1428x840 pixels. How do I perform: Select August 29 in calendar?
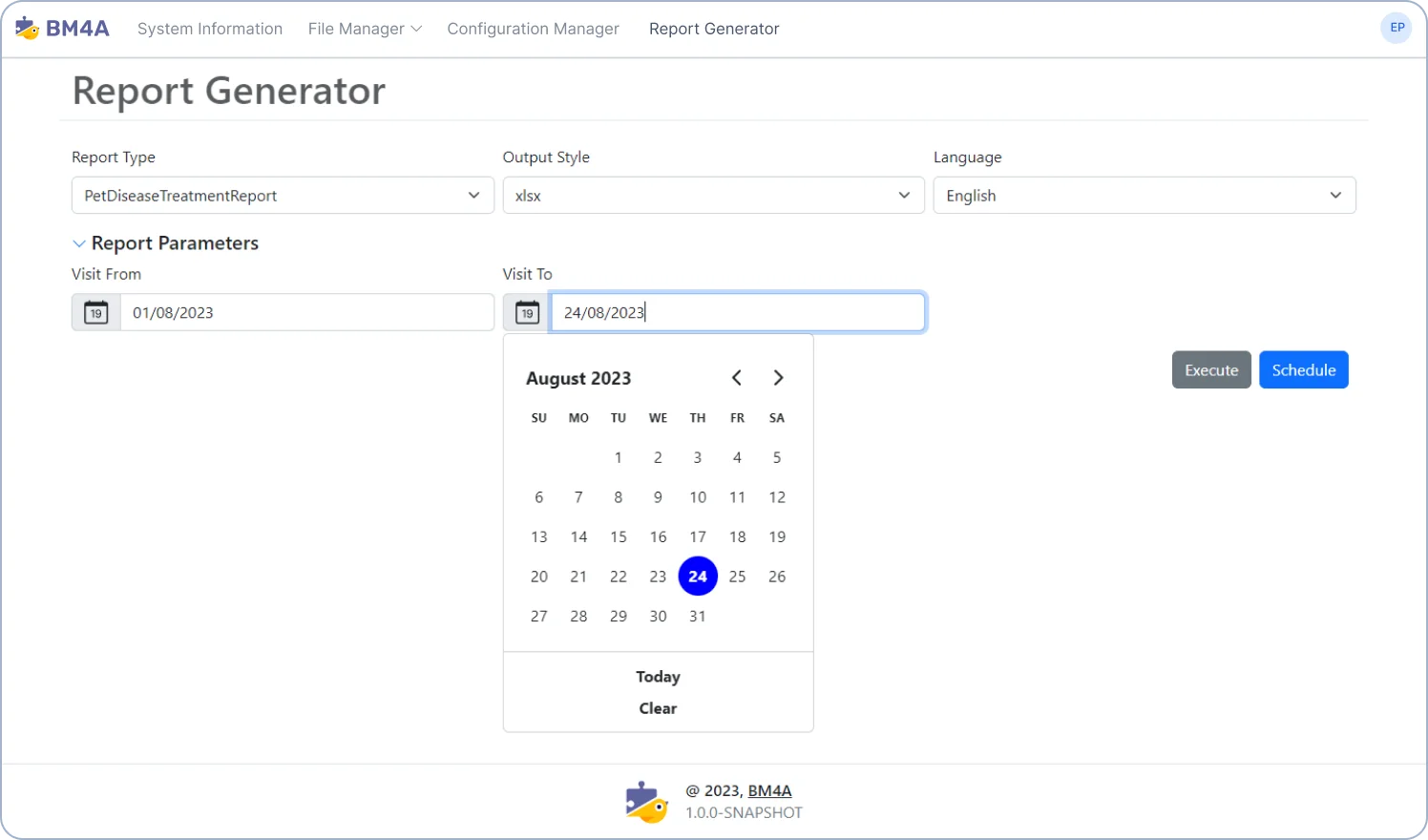(619, 617)
